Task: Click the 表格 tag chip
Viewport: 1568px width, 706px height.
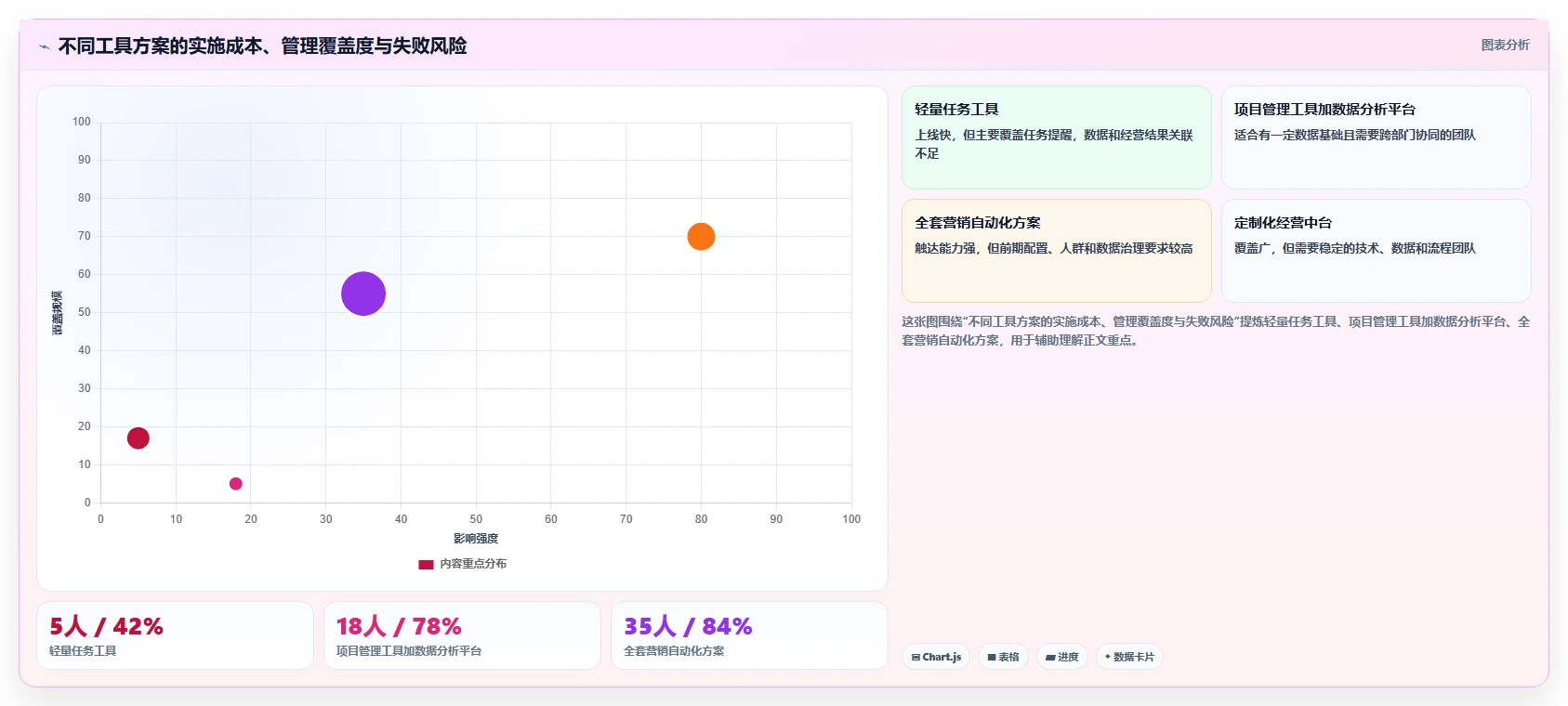Action: tap(1003, 657)
